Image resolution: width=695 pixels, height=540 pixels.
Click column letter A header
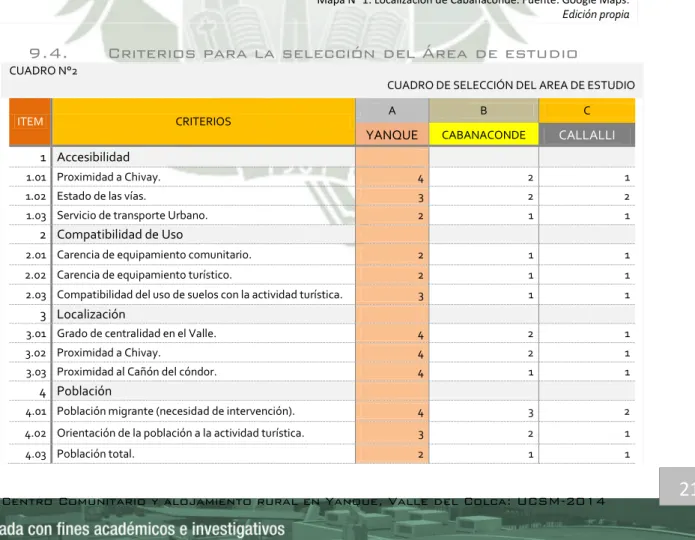click(392, 110)
